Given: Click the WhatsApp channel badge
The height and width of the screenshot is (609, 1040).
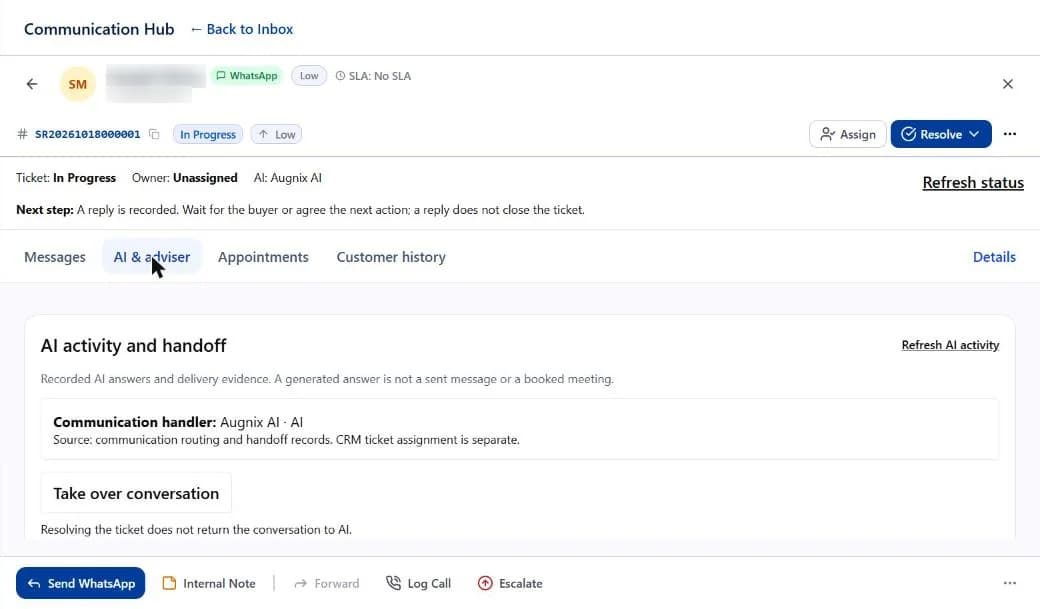Looking at the screenshot, I should (247, 76).
